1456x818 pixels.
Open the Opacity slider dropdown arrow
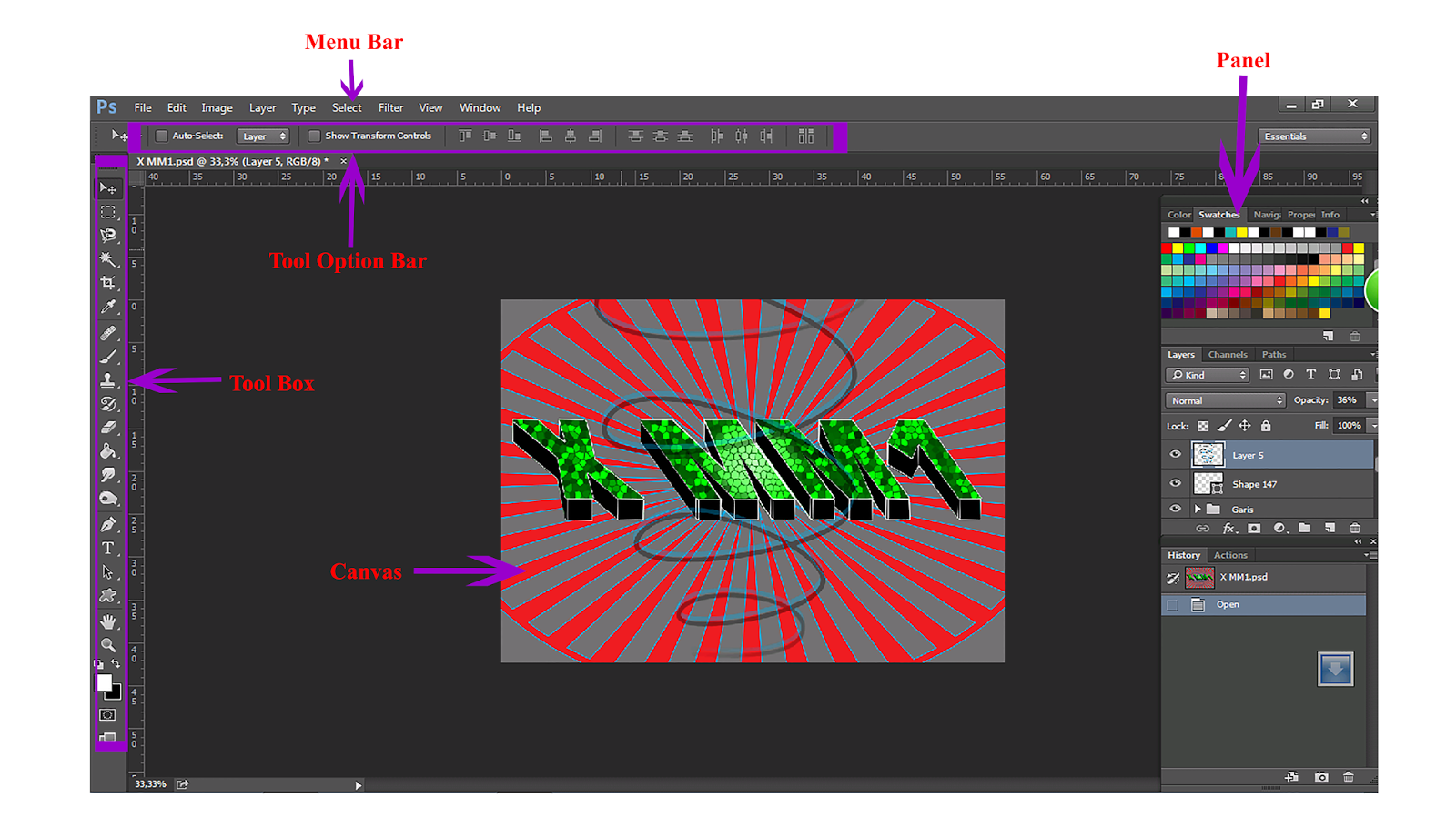[1373, 400]
